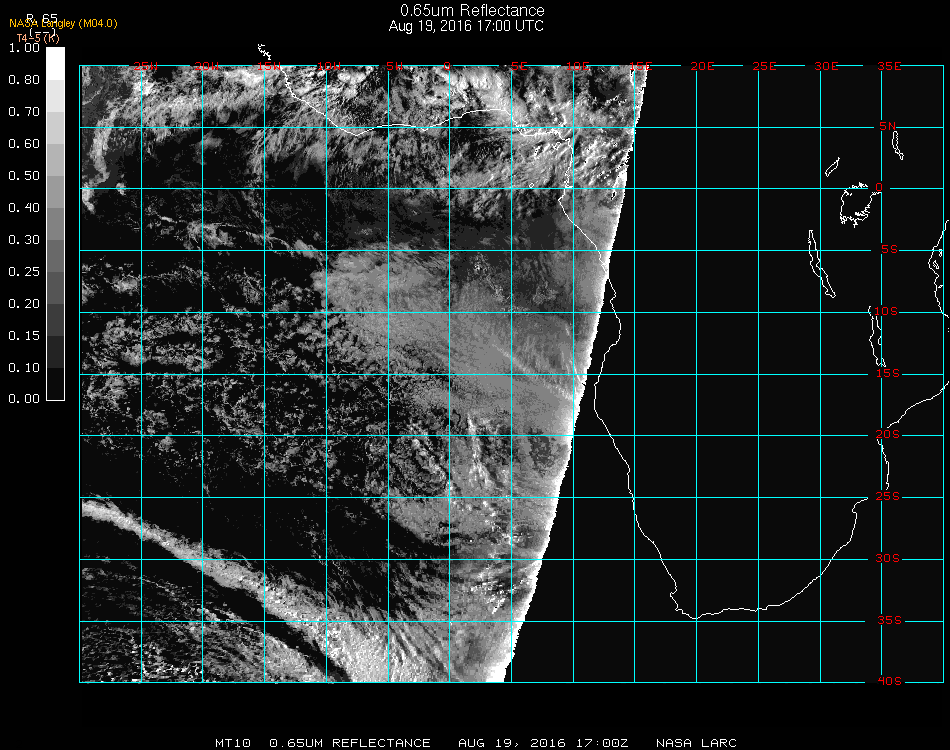
Task: Select the black bottom segment of the colorbar
Action: (x=55, y=384)
